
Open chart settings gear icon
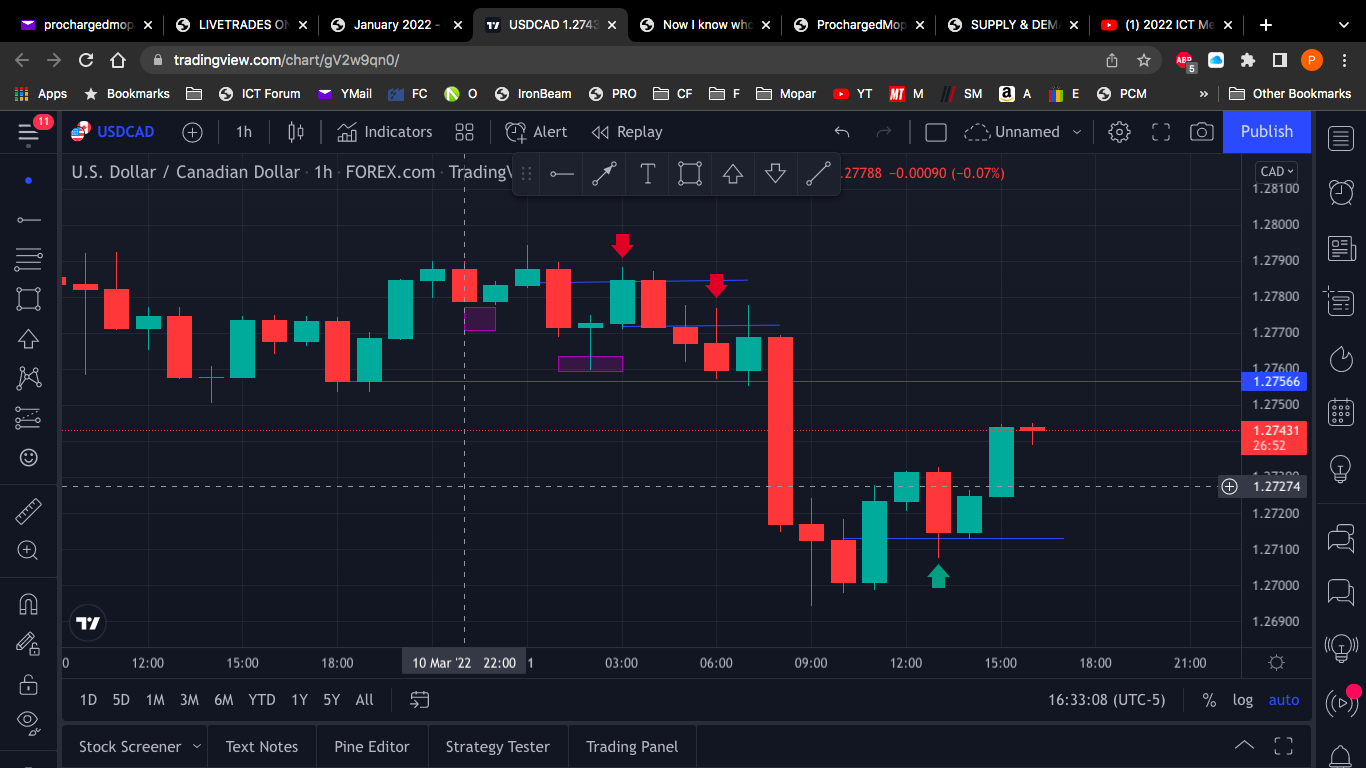tap(1119, 132)
